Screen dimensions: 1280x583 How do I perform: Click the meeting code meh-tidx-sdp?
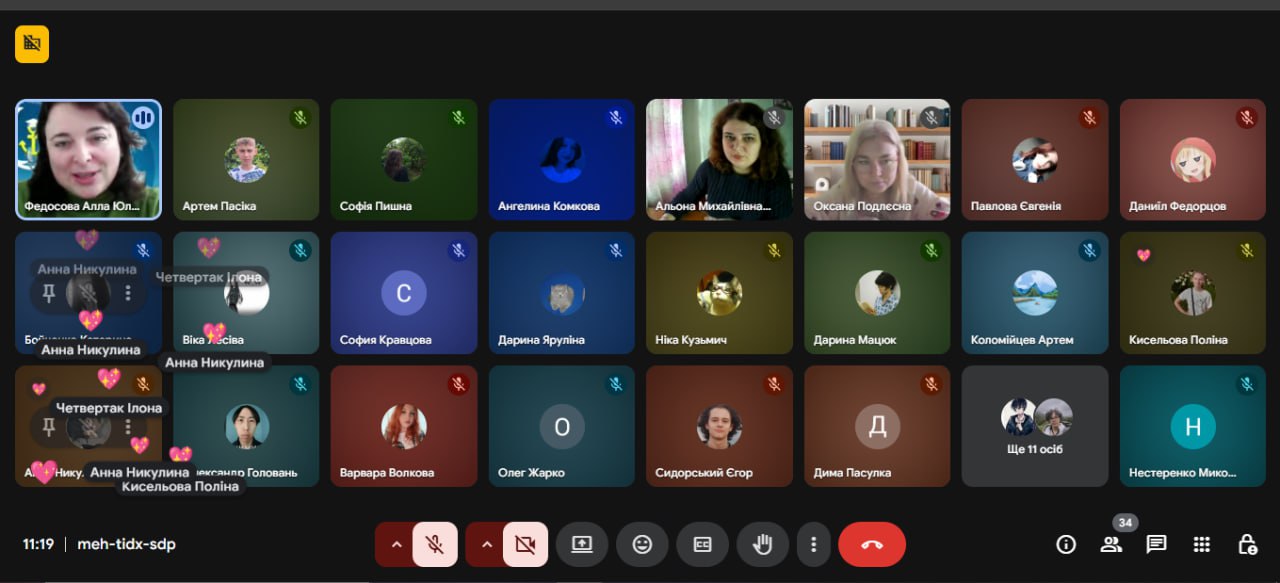point(126,545)
